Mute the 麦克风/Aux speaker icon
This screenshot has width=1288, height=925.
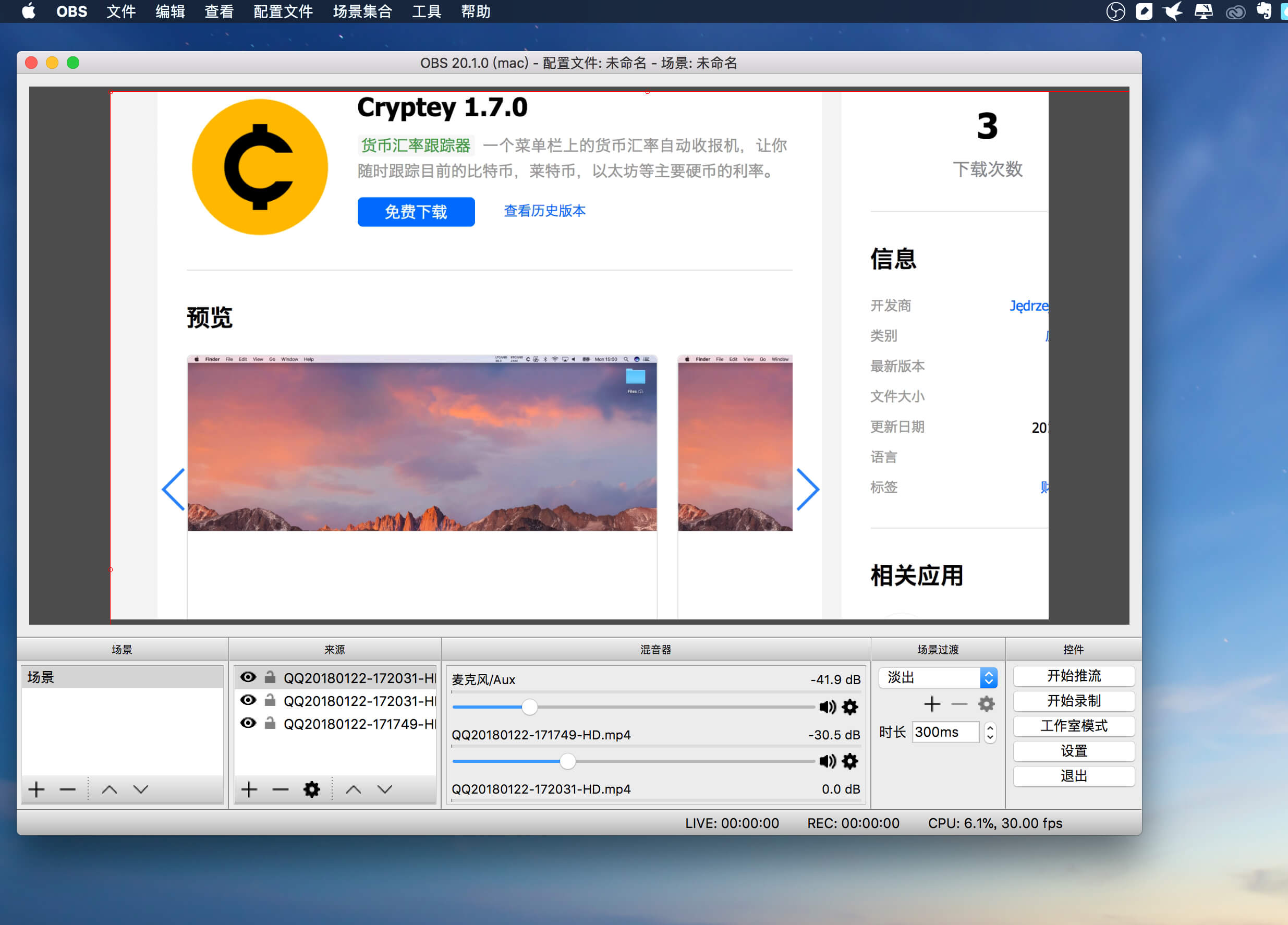point(827,707)
